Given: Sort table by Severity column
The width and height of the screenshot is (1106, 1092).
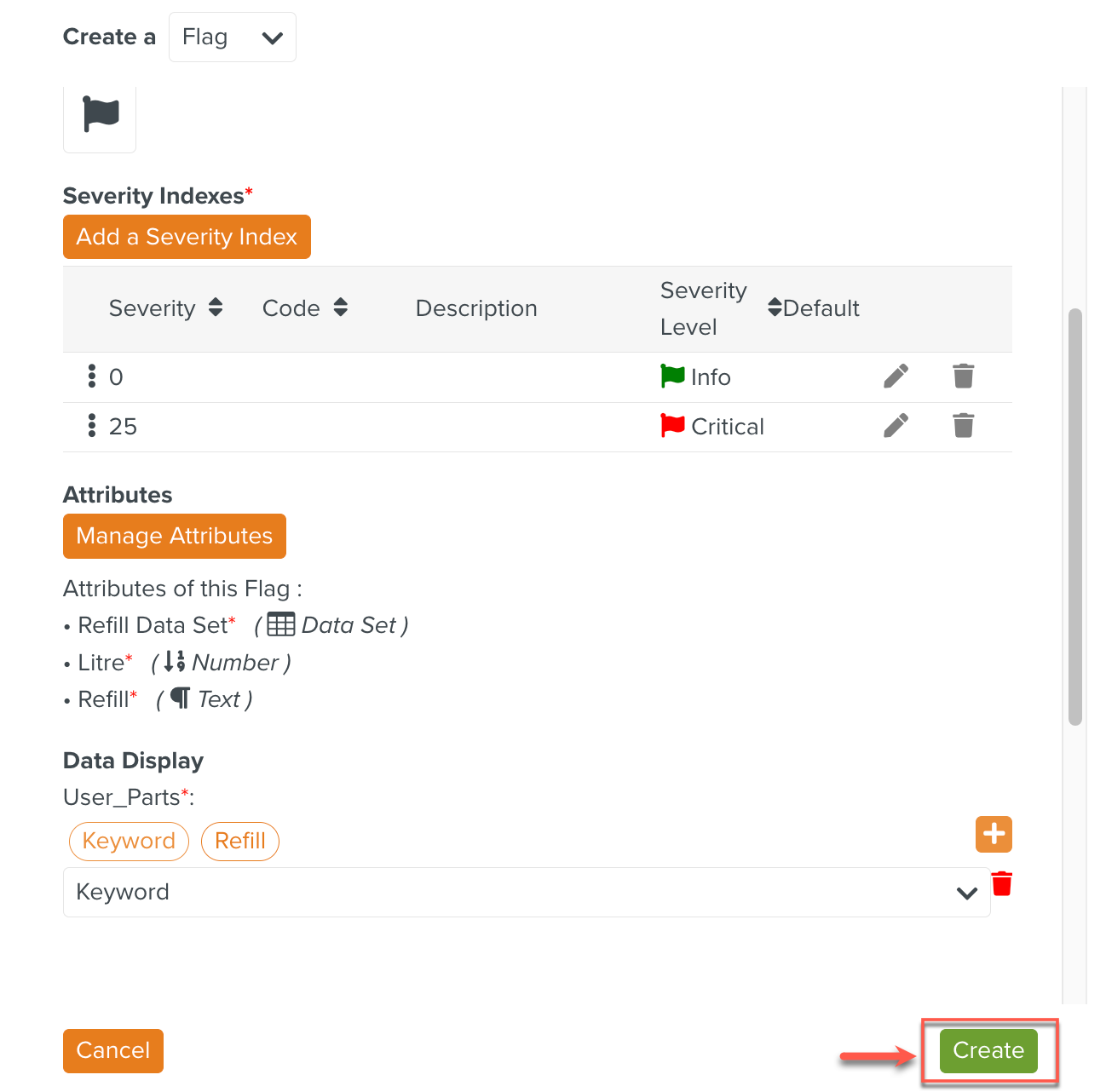Looking at the screenshot, I should (216, 307).
